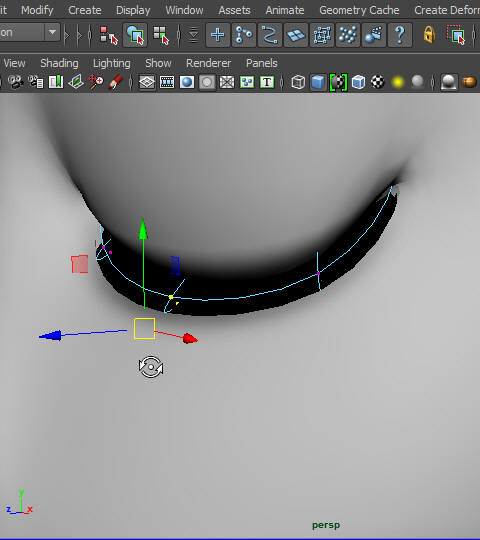Toggle X-ray display icon

(x=469, y=82)
